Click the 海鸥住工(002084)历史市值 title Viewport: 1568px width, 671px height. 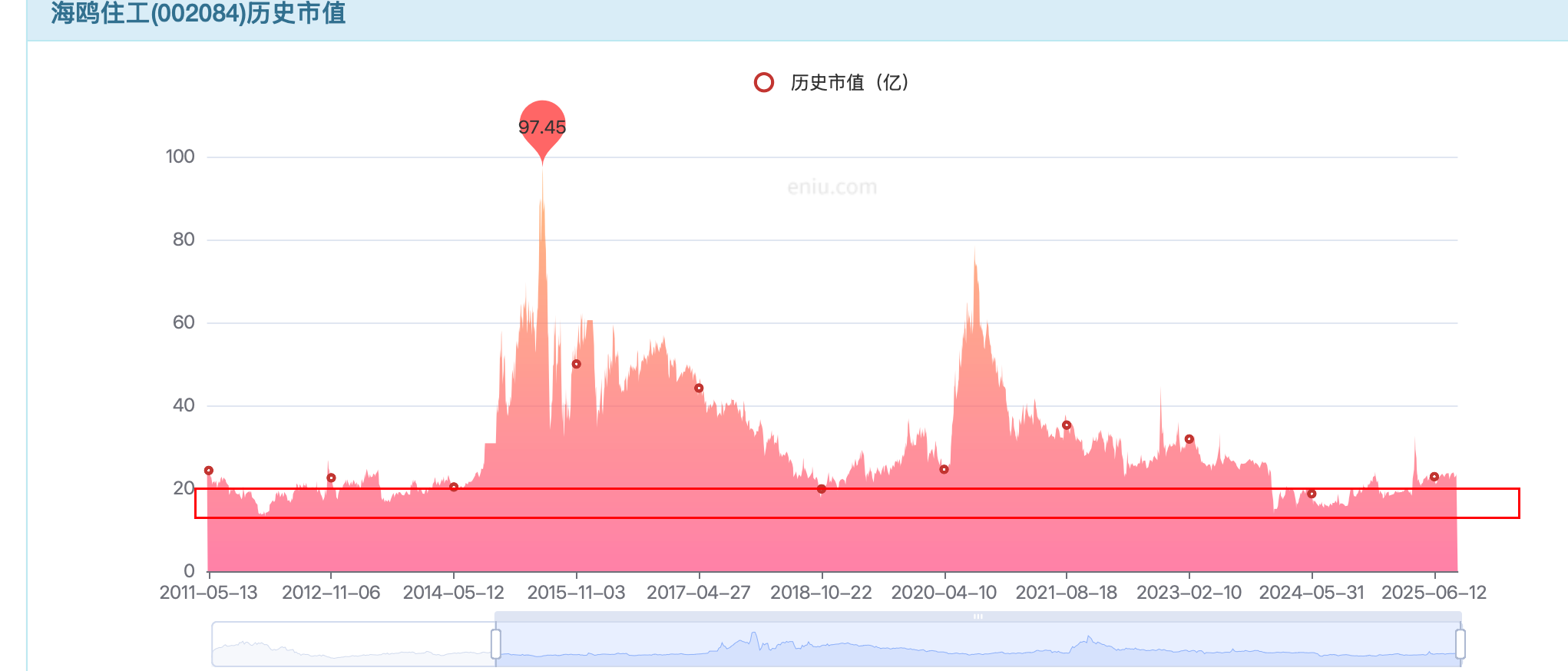[x=199, y=13]
